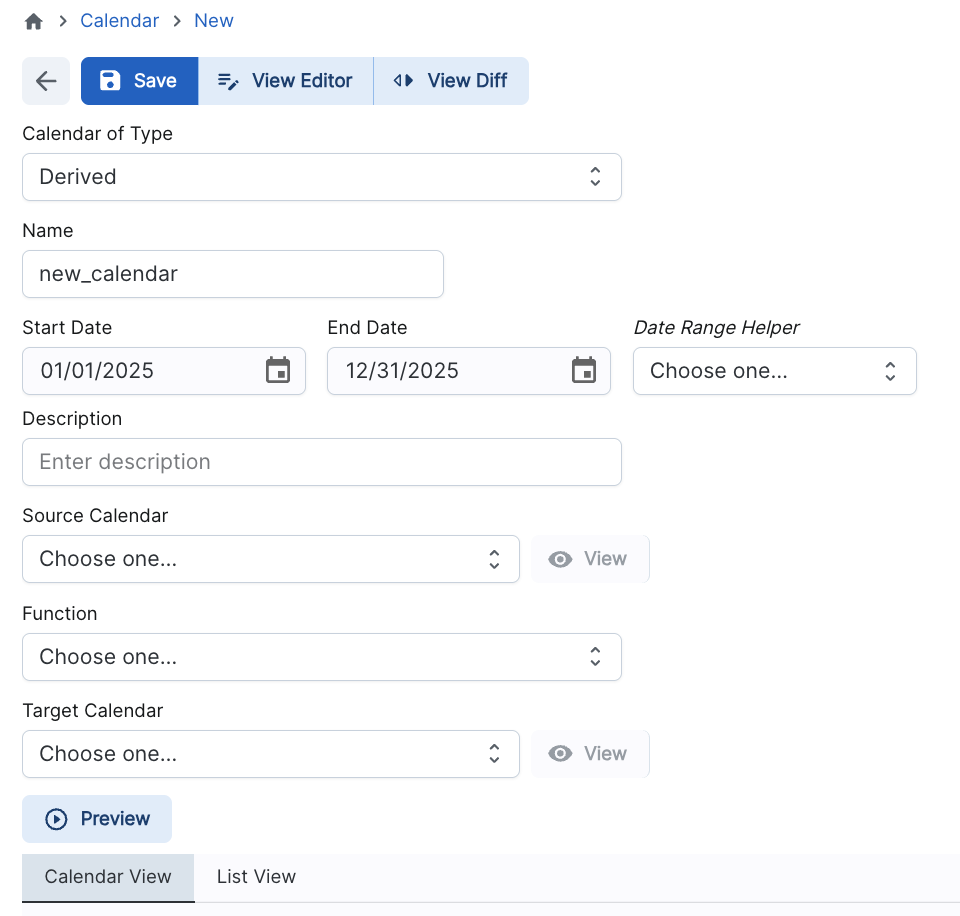Click the home icon in breadcrumb

coord(34,21)
